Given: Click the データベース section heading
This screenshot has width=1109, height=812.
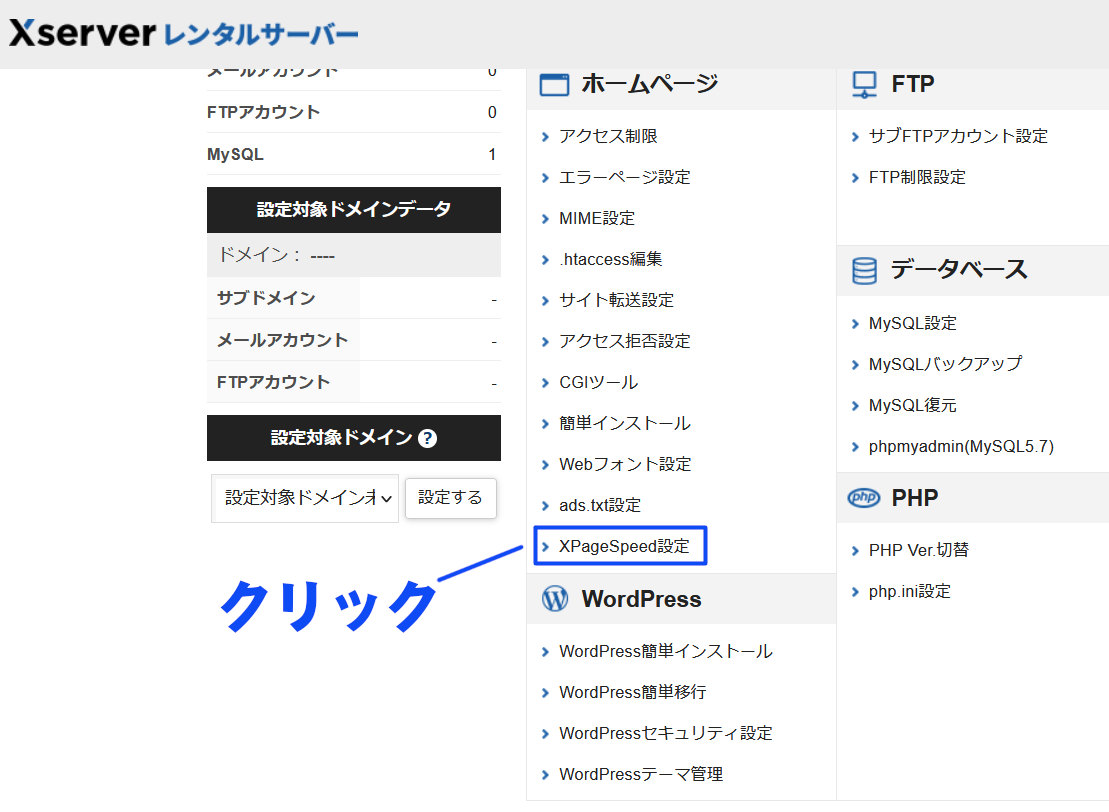Looking at the screenshot, I should pos(959,270).
